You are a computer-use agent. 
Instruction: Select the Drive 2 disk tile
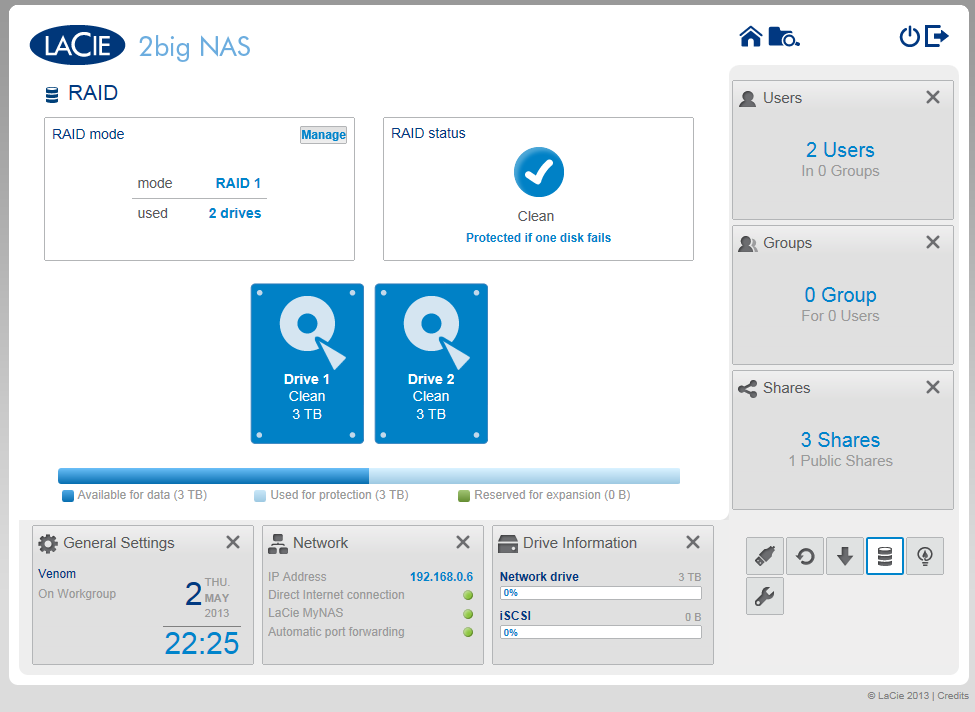coord(431,364)
